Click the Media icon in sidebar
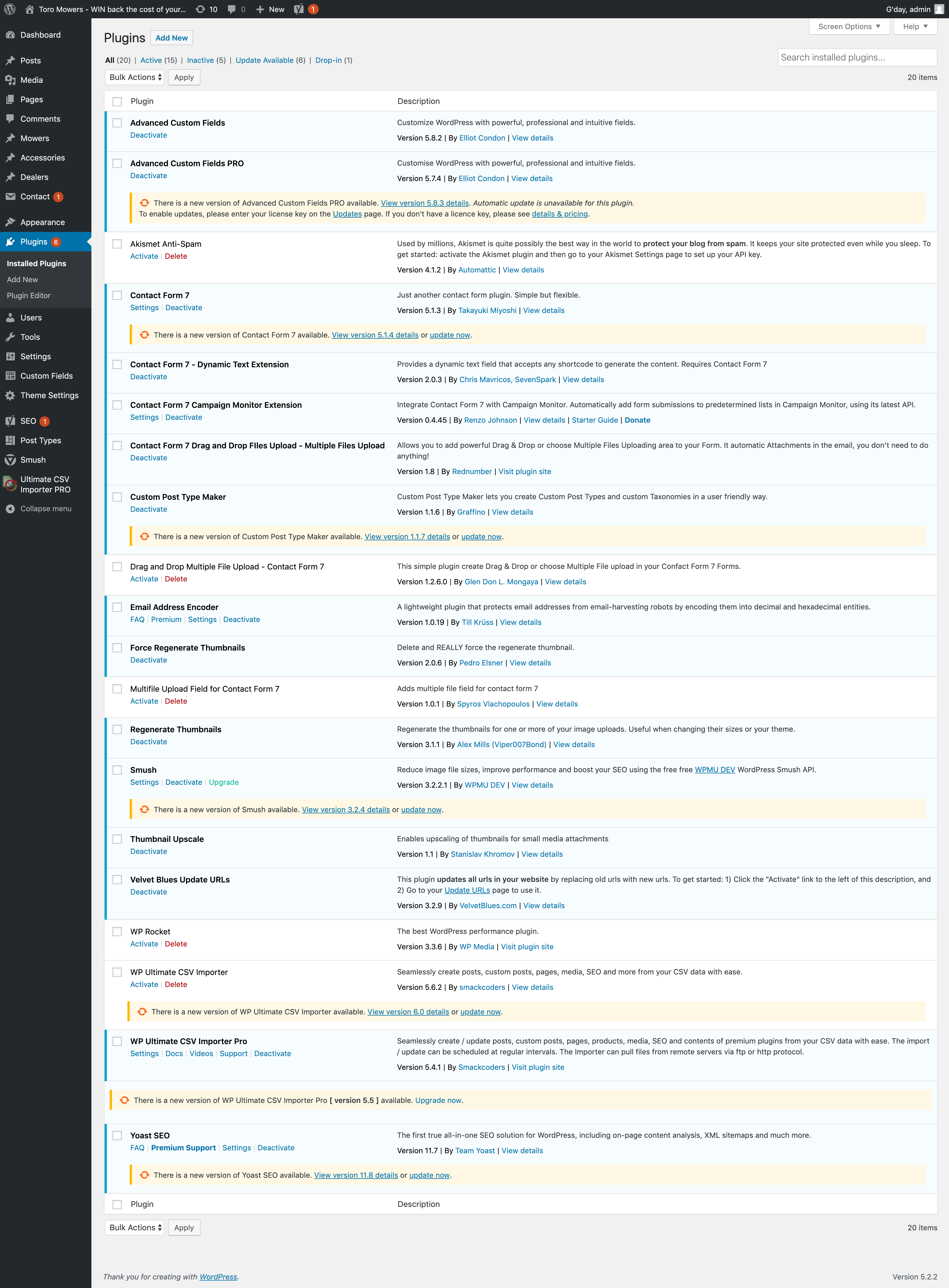Screen dimensions: 949x1288 click(x=10, y=80)
